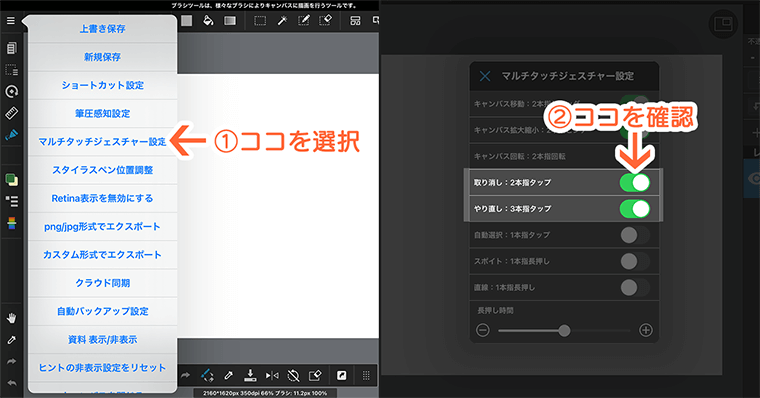
Task: Enable スポイト:1本指長押し switch
Action: click(x=634, y=261)
